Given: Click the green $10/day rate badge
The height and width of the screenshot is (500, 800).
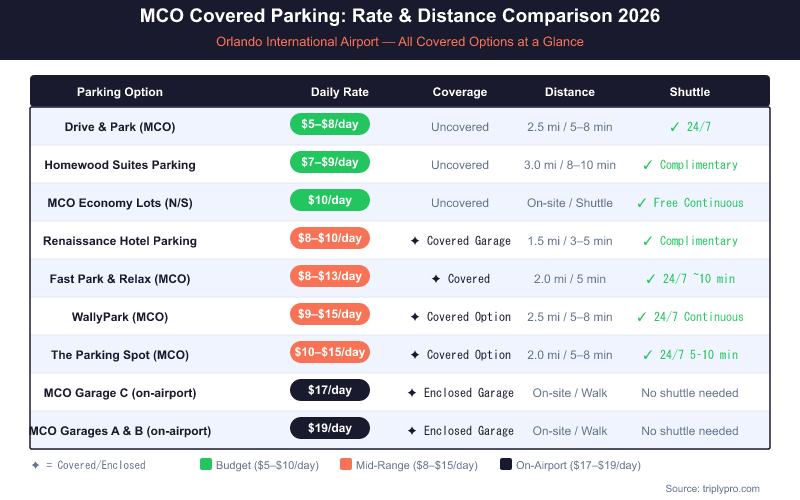Looking at the screenshot, I should [330, 200].
